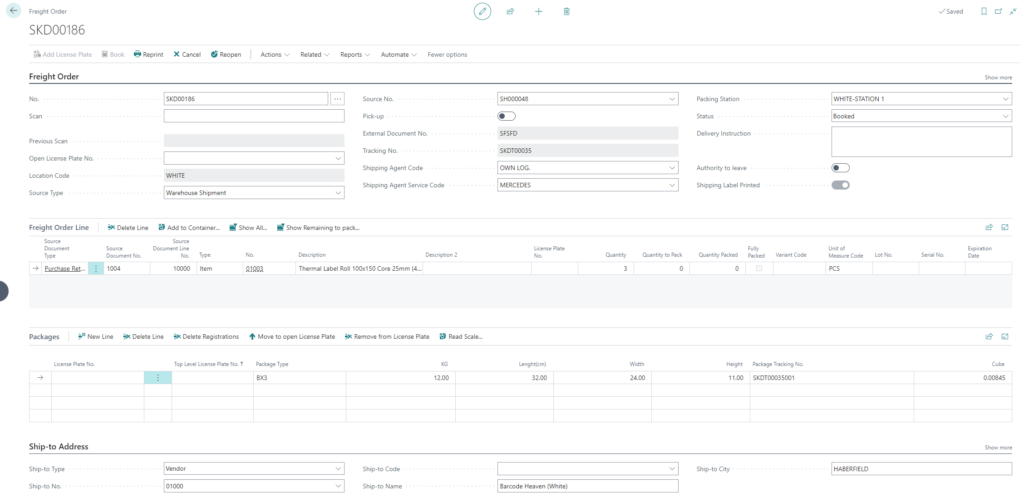Toggle the Pick-up switch
1024x502 pixels.
click(506, 116)
